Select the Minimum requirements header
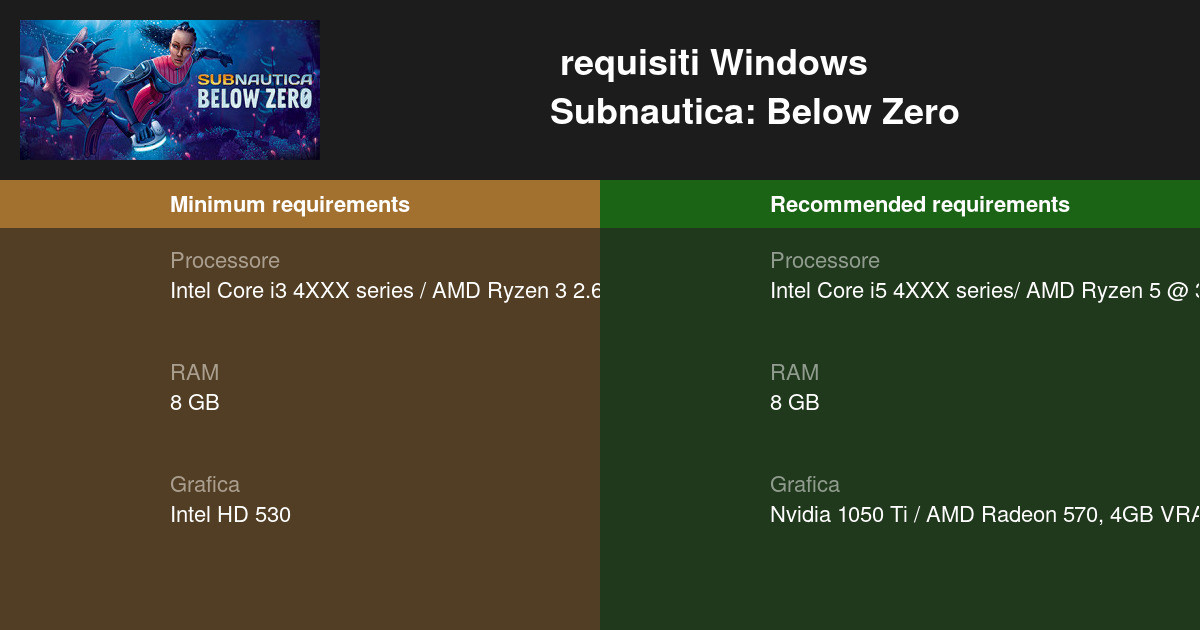This screenshot has width=1200, height=630. [x=289, y=204]
